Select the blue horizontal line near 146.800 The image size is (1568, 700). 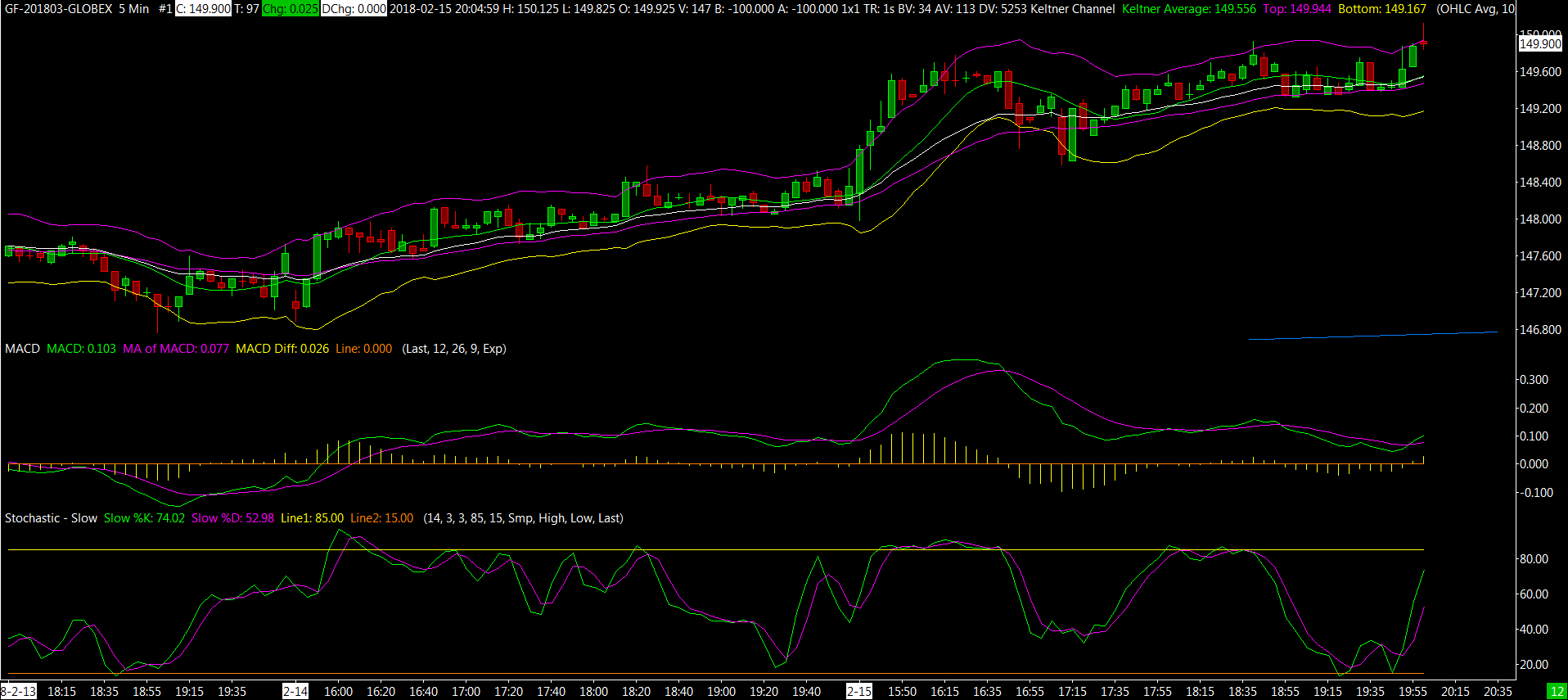(x=1372, y=335)
